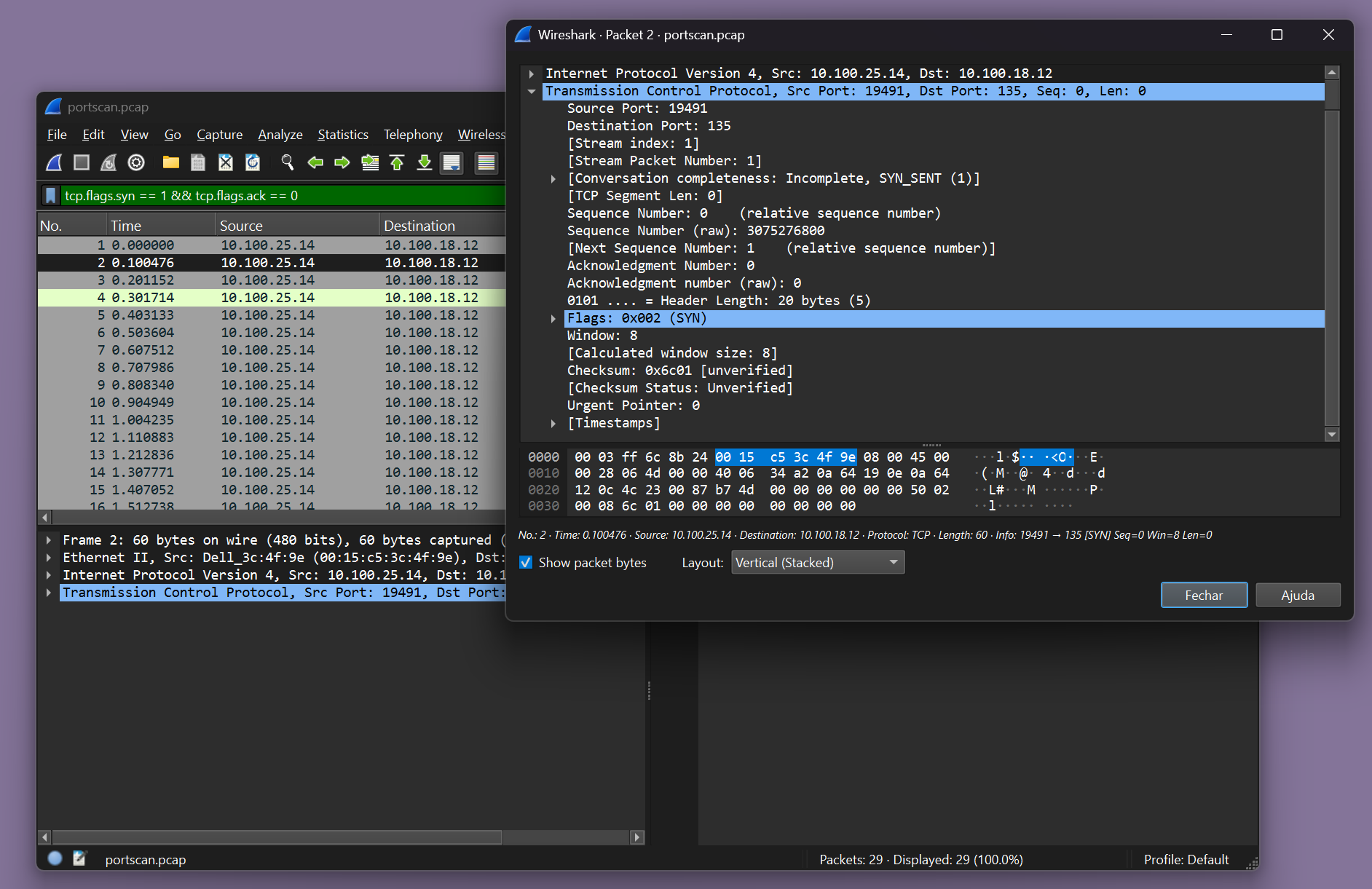Save the capture file toolbar icon

[x=198, y=162]
